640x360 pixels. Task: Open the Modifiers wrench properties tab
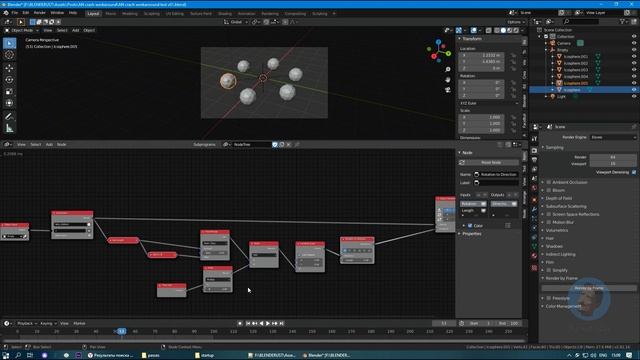pos(534,209)
